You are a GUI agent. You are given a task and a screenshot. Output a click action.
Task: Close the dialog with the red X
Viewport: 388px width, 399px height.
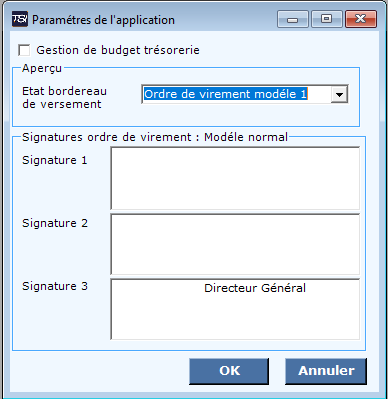tap(361, 19)
